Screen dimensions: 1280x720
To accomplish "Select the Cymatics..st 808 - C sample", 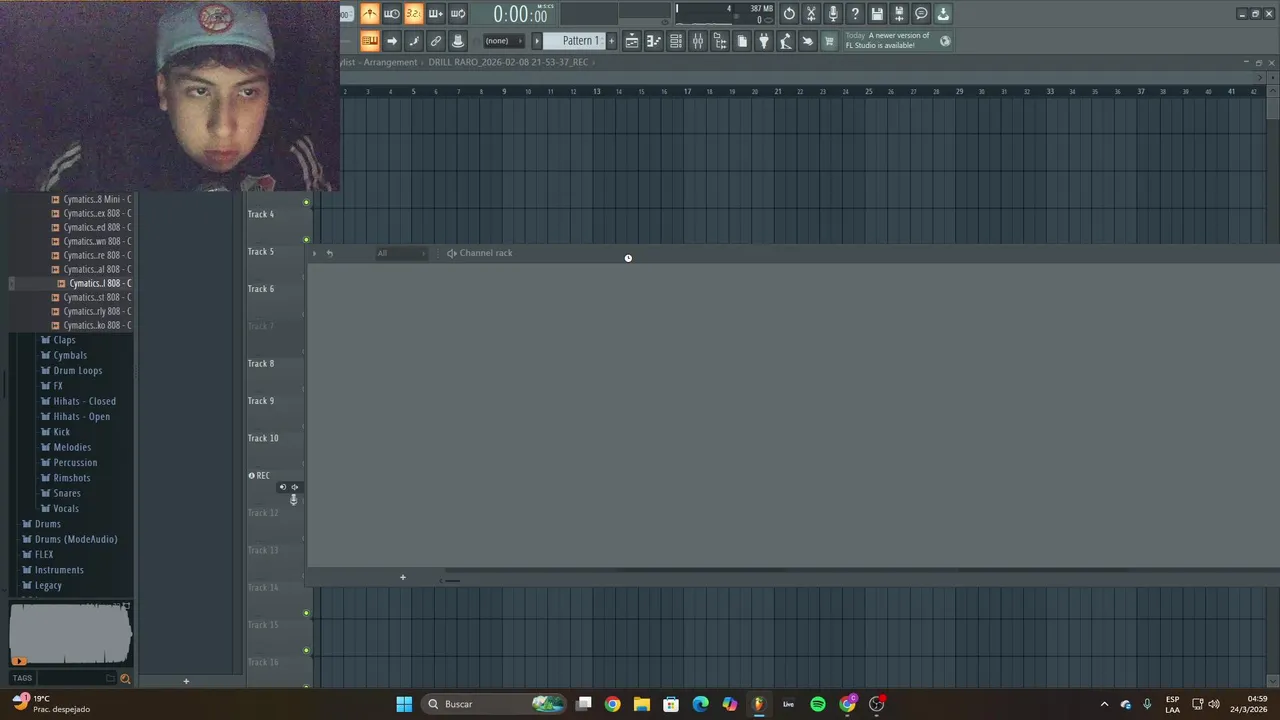I will pos(91,297).
